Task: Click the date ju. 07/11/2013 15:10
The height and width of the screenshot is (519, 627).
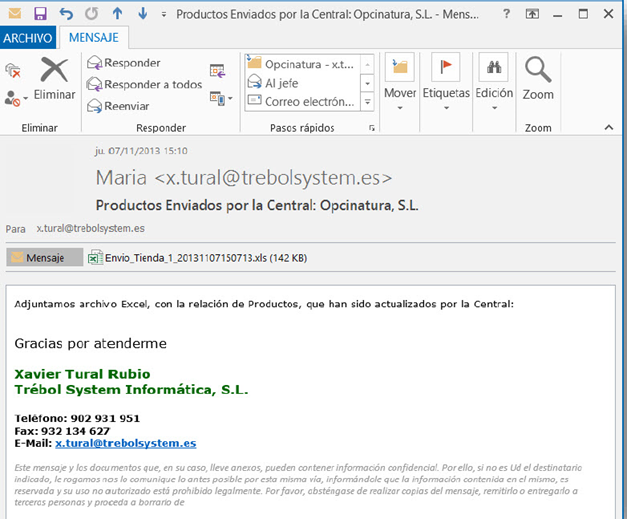Action: [141, 151]
